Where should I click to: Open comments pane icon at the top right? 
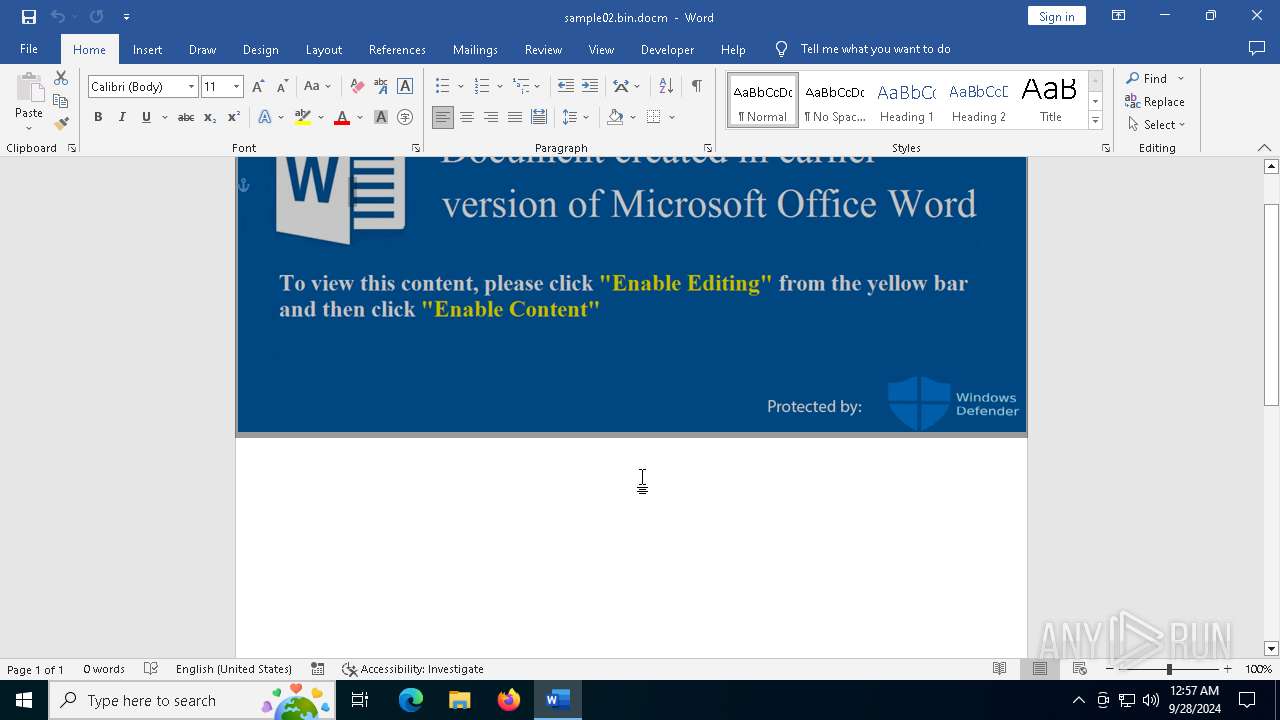tap(1257, 48)
